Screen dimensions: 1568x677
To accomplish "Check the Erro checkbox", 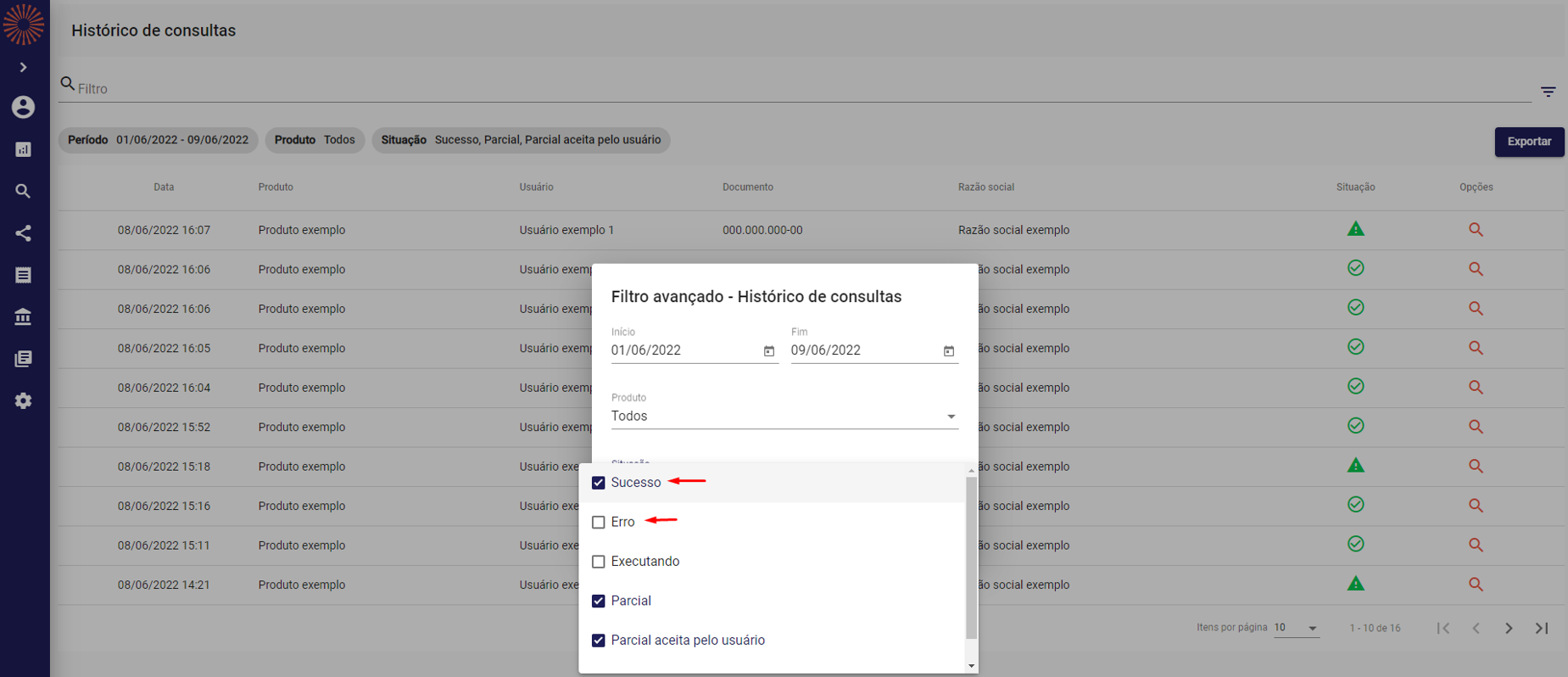I will coord(598,523).
